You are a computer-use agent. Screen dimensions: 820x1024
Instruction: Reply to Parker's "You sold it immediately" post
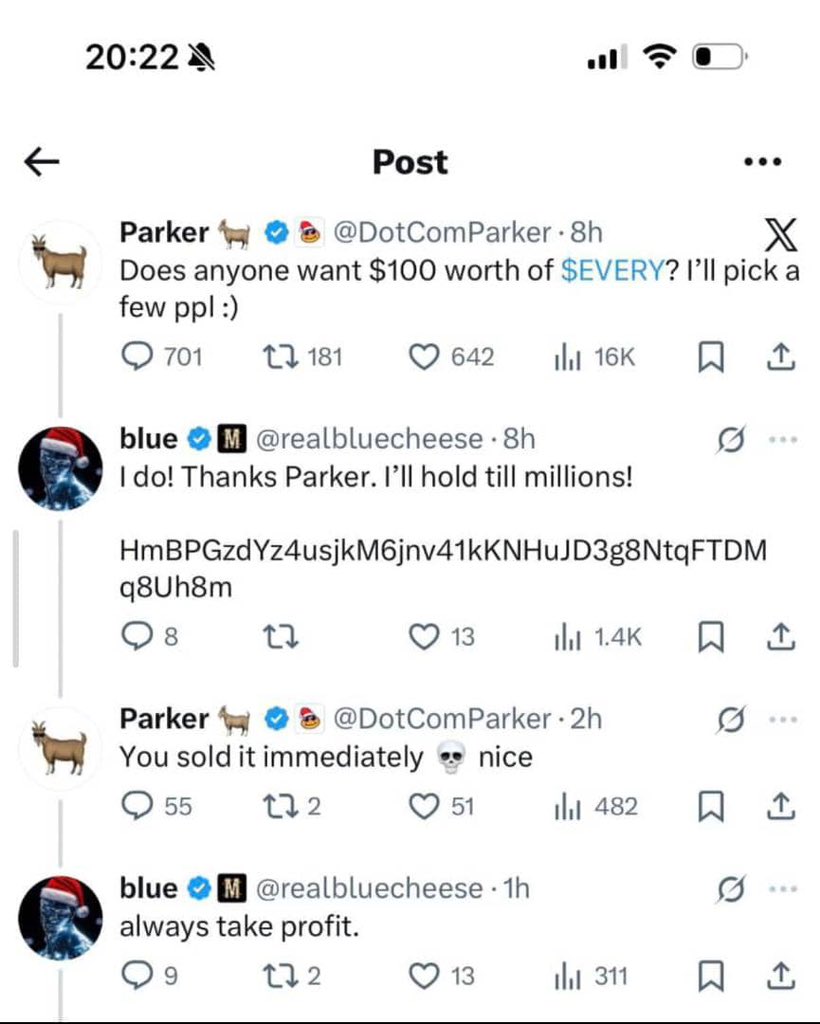(x=134, y=806)
